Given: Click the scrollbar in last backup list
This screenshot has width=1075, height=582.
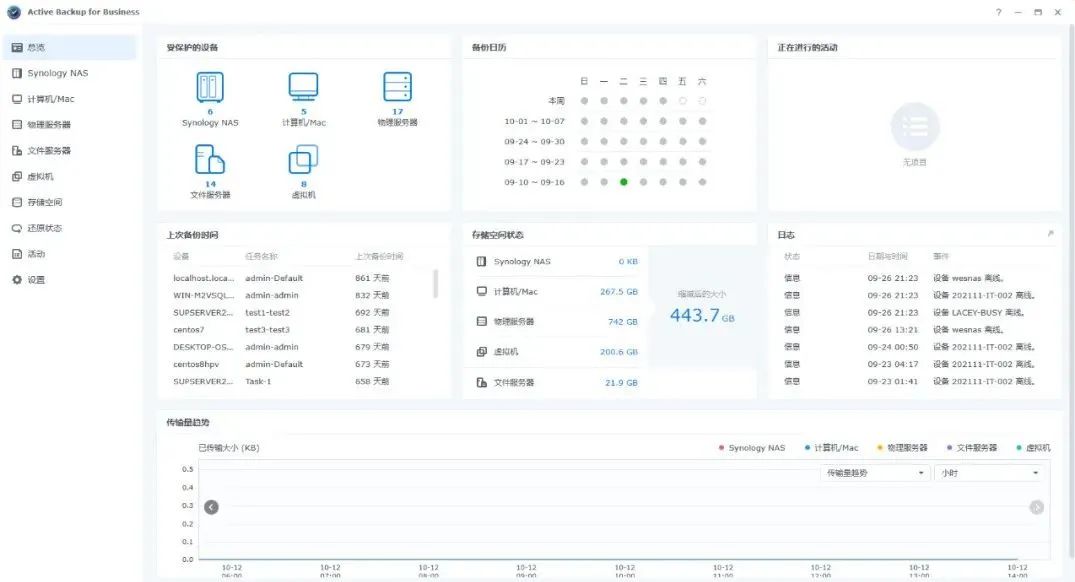Looking at the screenshot, I should click(x=435, y=284).
